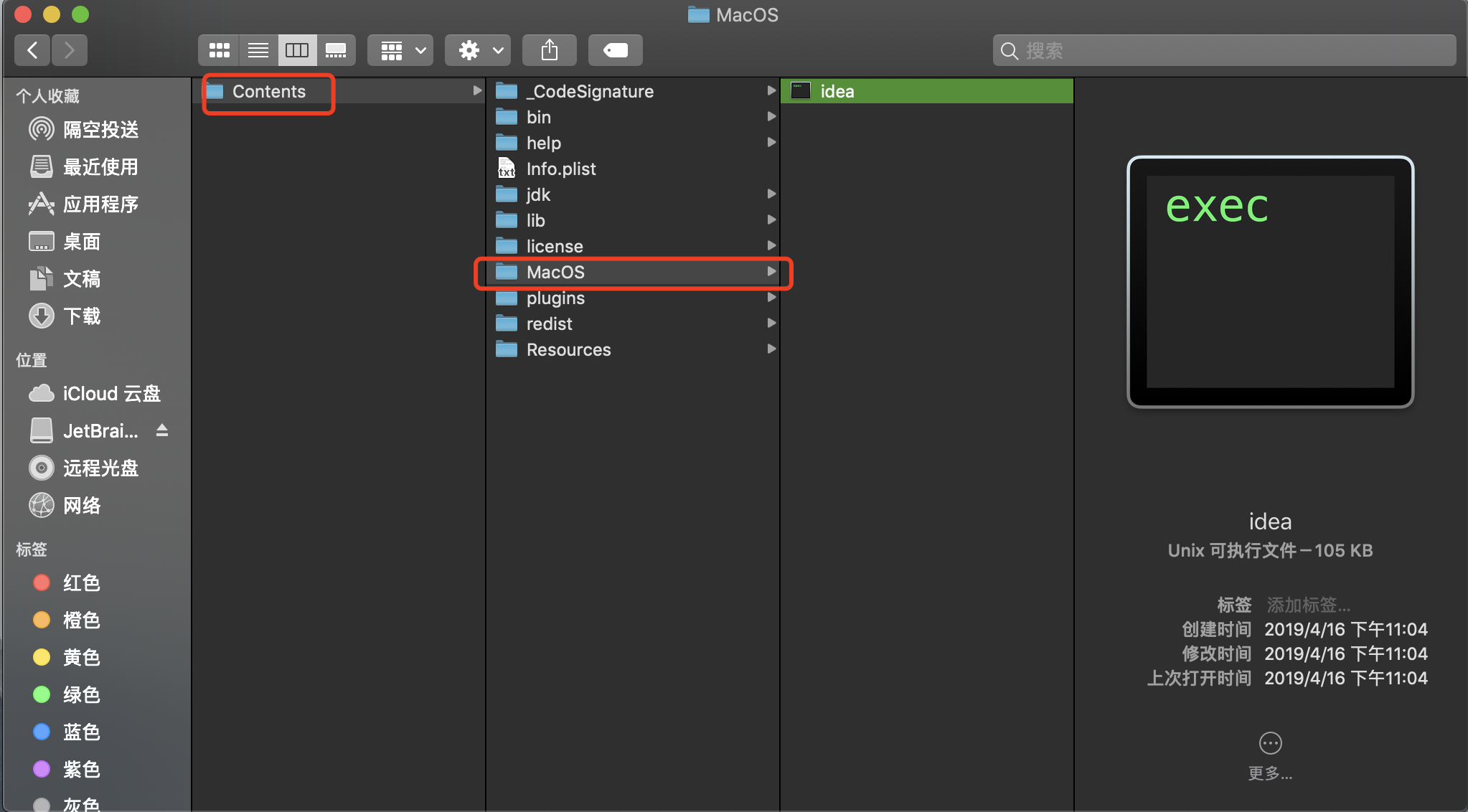The width and height of the screenshot is (1468, 812).
Task: Select the Resources folder
Action: pyautogui.click(x=632, y=349)
